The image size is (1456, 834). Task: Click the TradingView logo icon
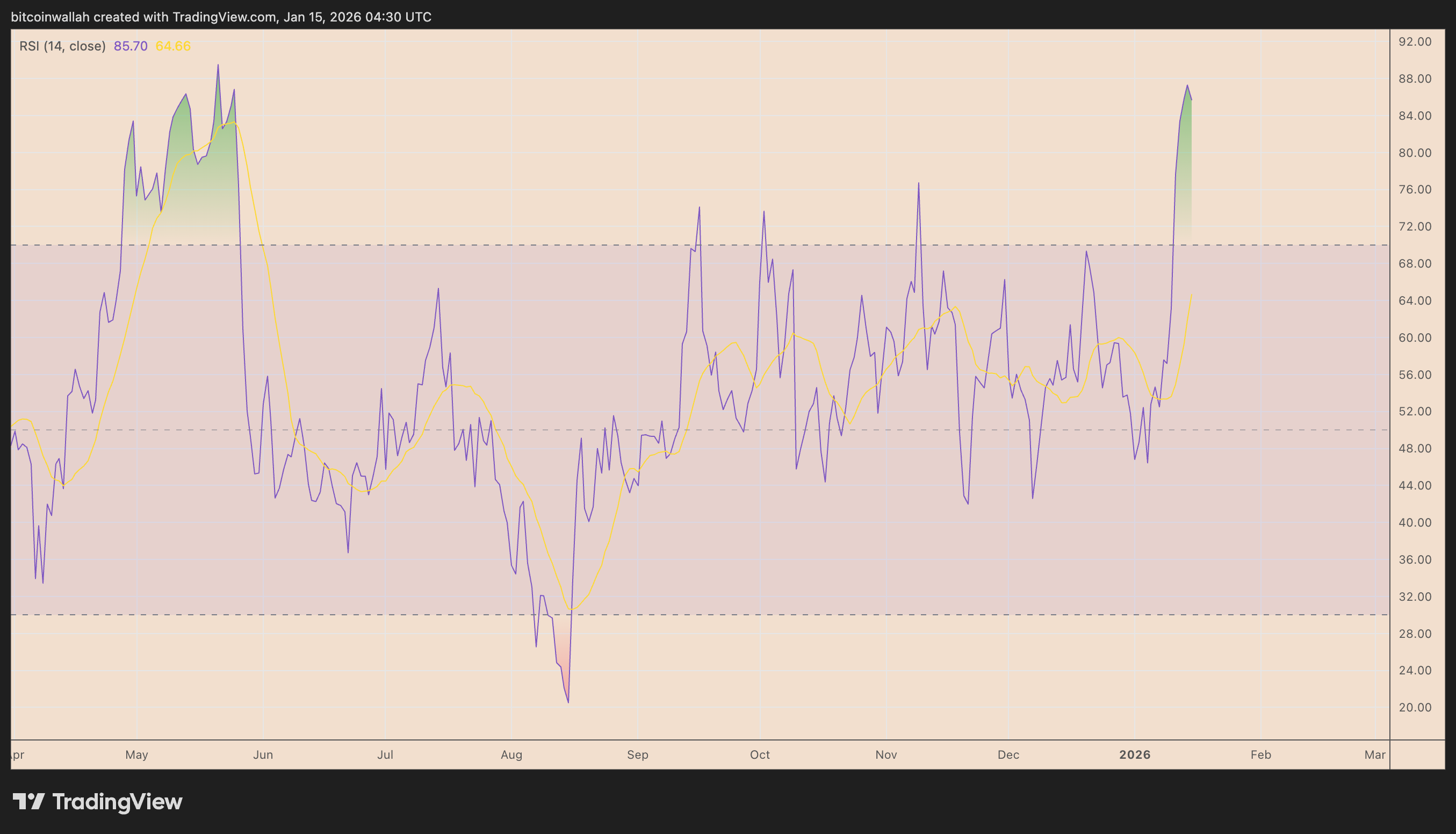tap(28, 801)
